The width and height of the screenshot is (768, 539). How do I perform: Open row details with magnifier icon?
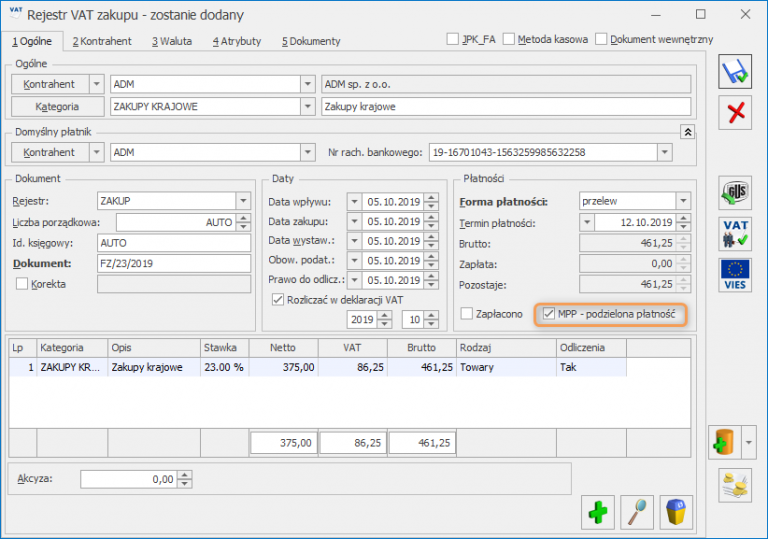637,511
